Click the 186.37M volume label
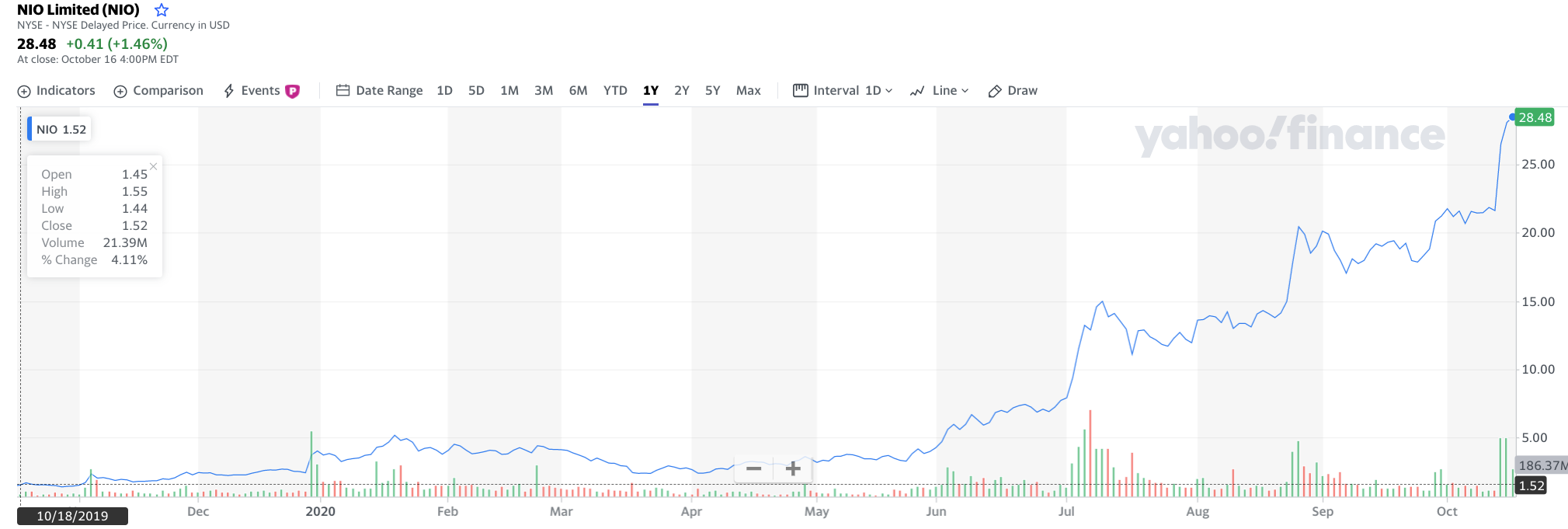This screenshot has width=1568, height=529. [x=1542, y=465]
